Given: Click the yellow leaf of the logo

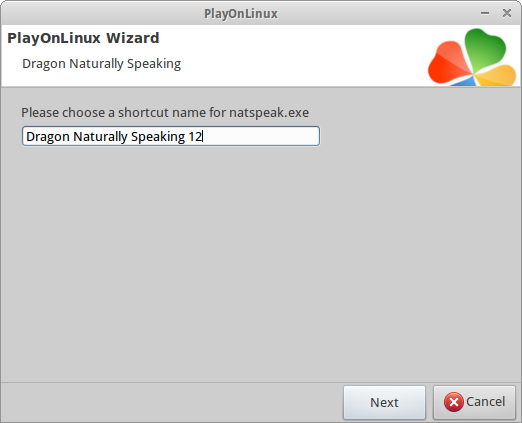Looking at the screenshot, I should click(x=497, y=75).
